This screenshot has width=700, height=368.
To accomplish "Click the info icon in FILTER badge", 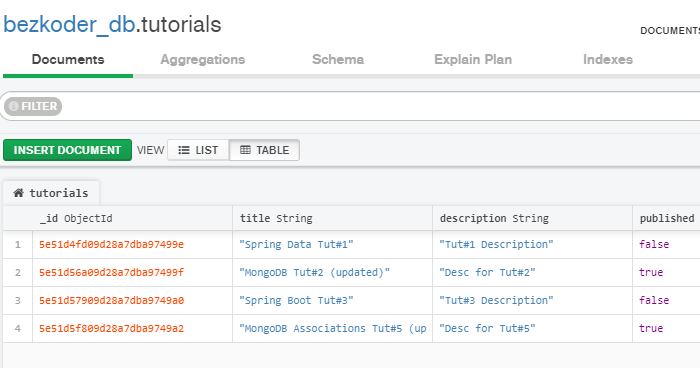I will coord(14,106).
